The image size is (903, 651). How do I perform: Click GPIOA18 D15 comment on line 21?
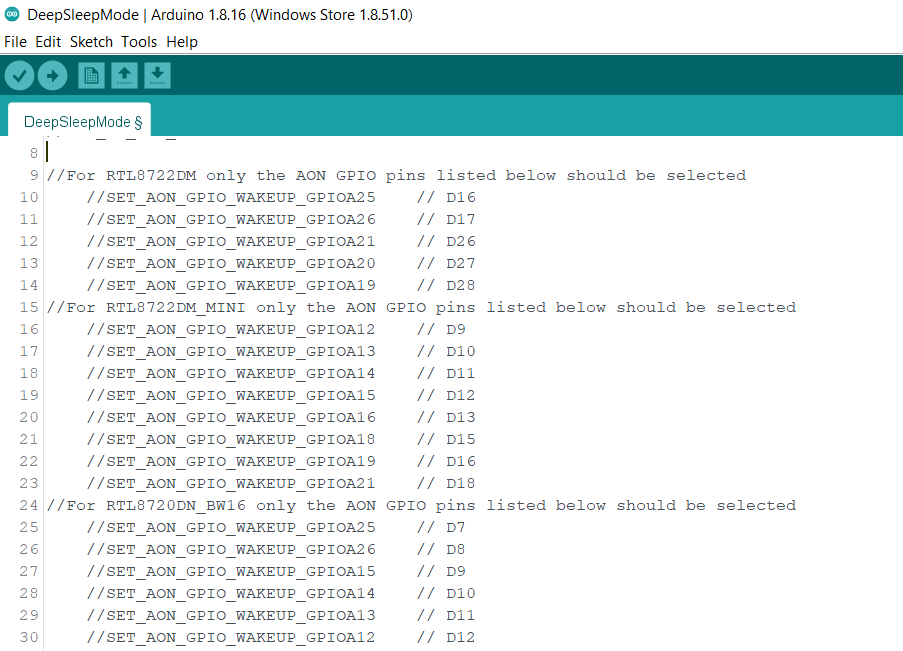pyautogui.click(x=281, y=440)
